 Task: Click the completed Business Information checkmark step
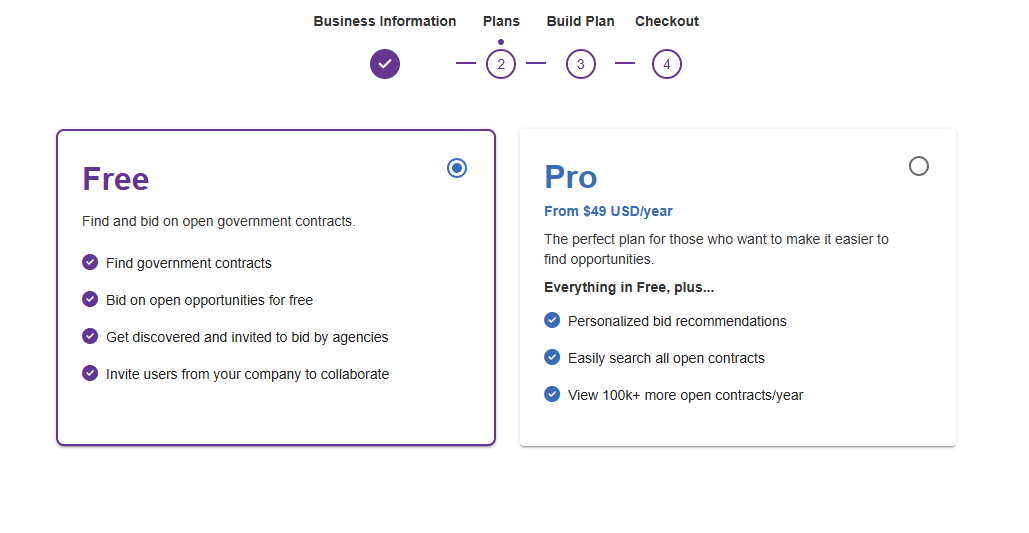point(385,64)
